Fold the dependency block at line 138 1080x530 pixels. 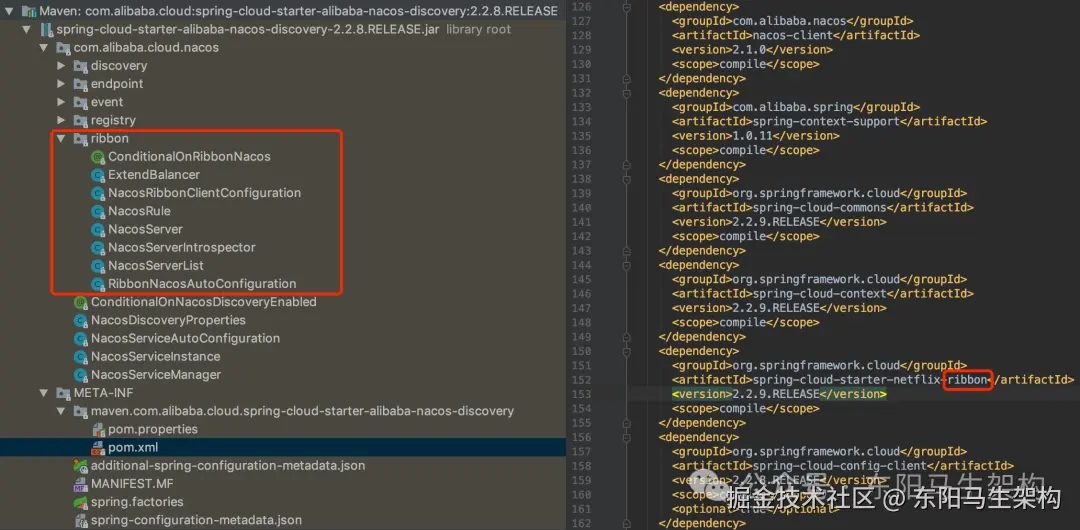[626, 179]
